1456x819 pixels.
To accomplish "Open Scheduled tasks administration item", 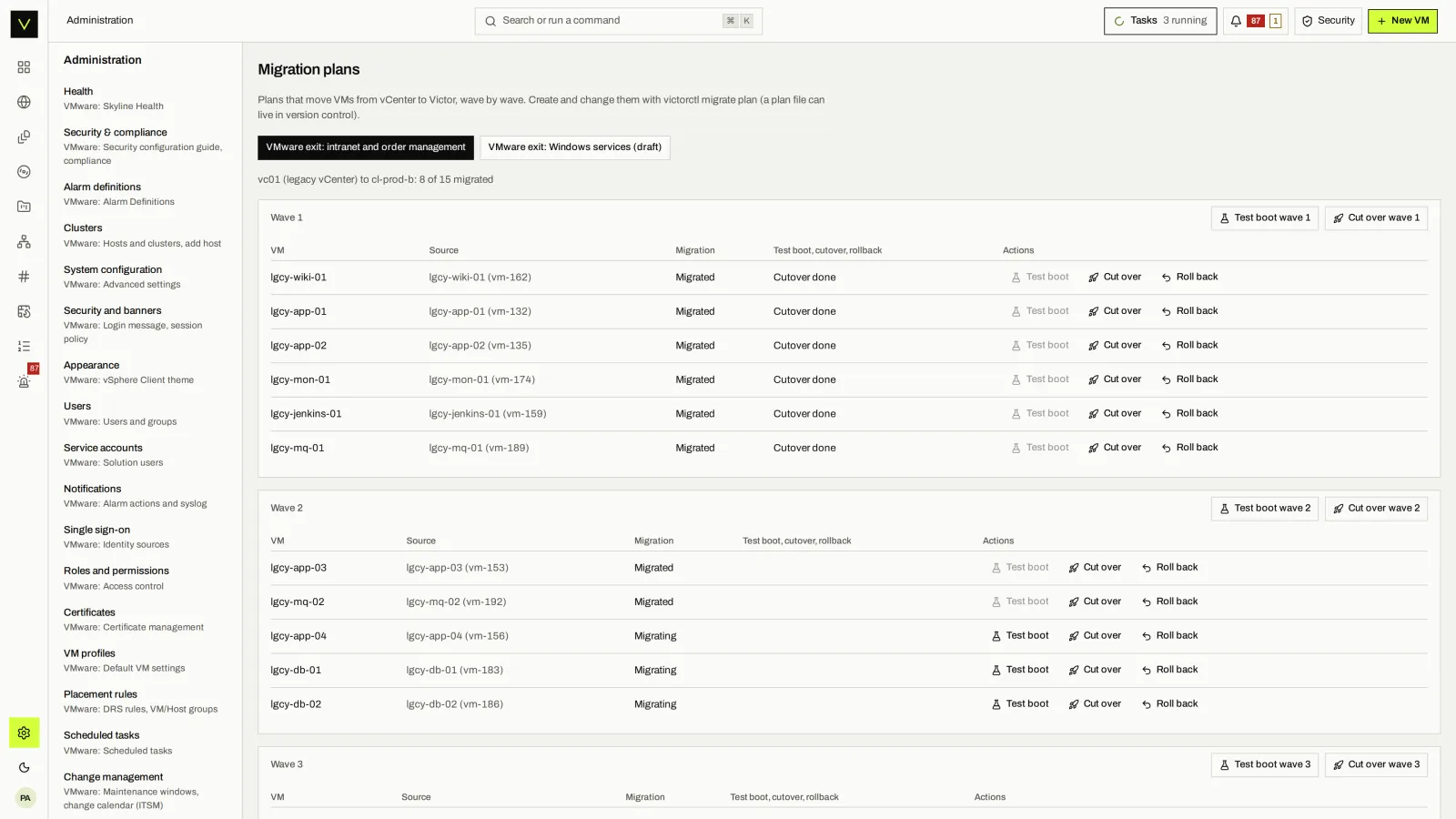I will point(145,743).
